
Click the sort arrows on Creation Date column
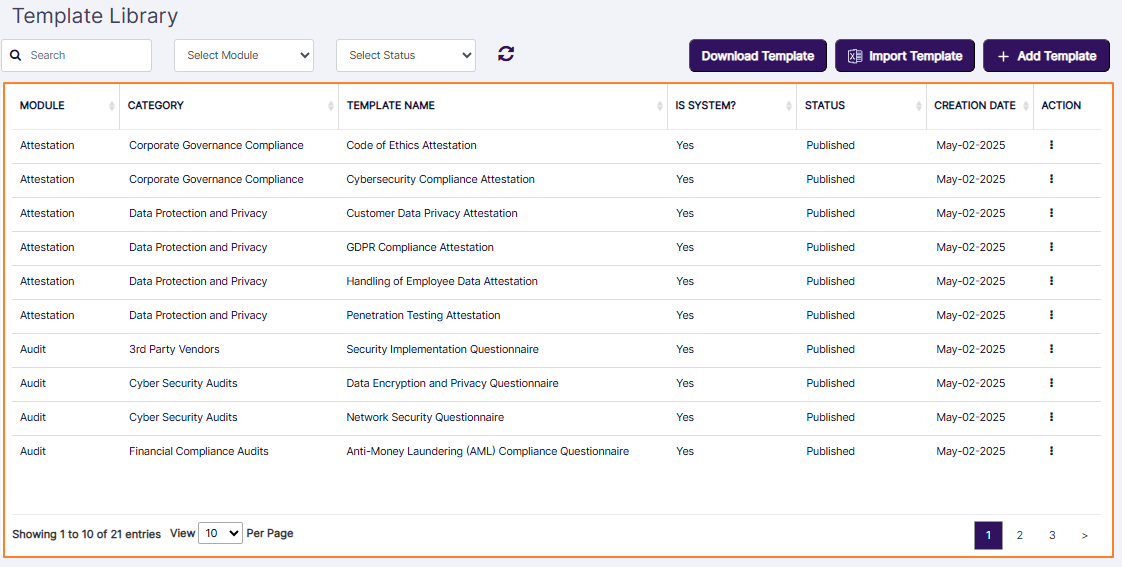[1025, 106]
